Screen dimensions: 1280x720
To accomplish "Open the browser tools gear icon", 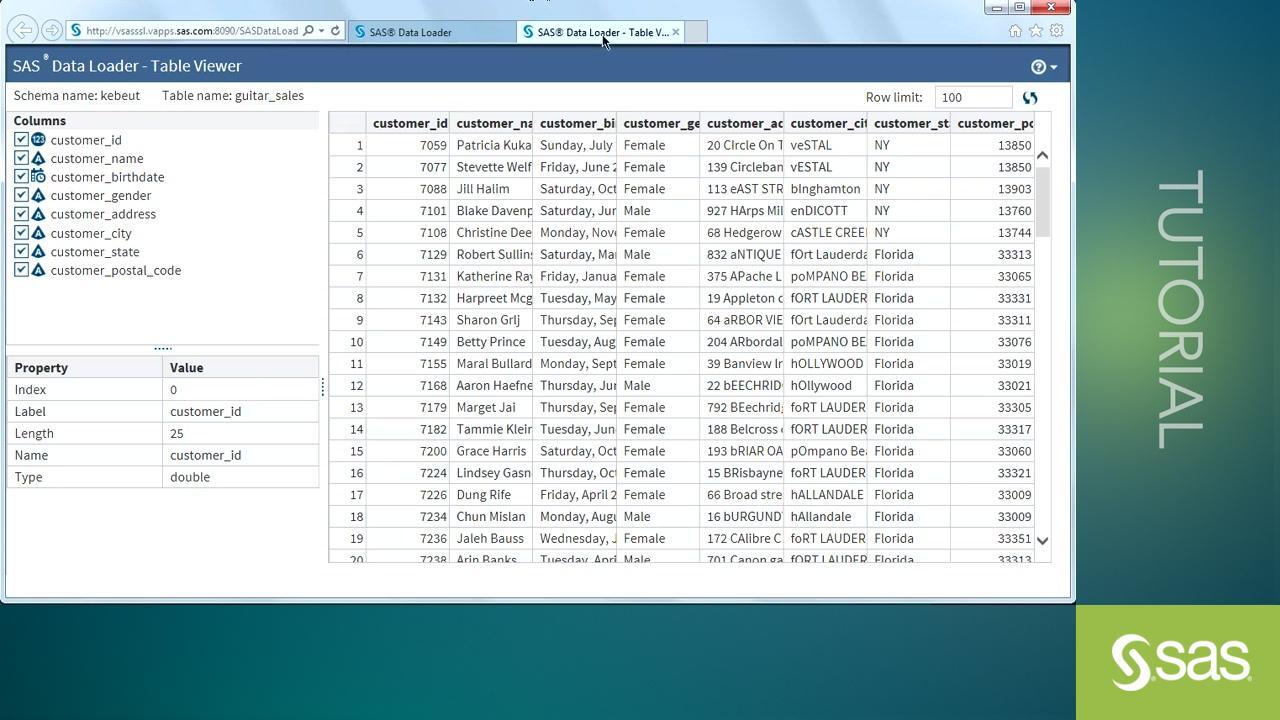I will tap(1056, 31).
